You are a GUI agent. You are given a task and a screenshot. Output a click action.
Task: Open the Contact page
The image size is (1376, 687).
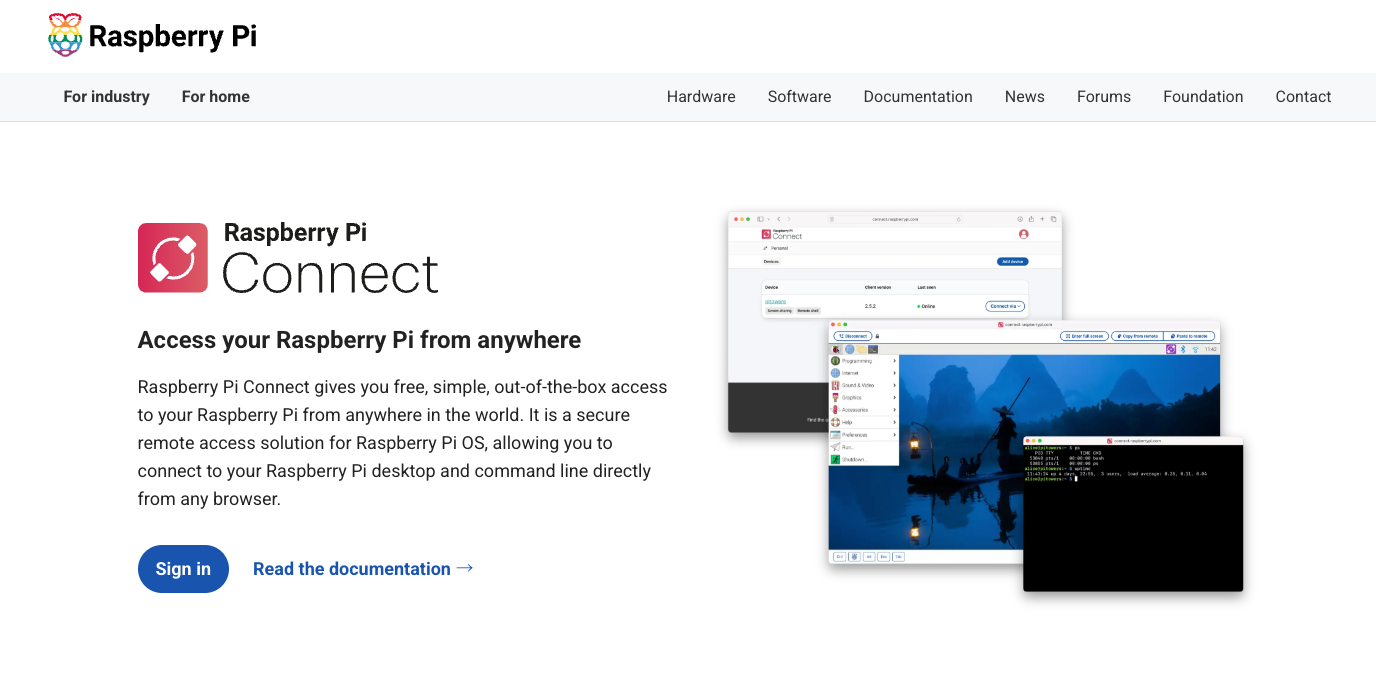pyautogui.click(x=1303, y=97)
